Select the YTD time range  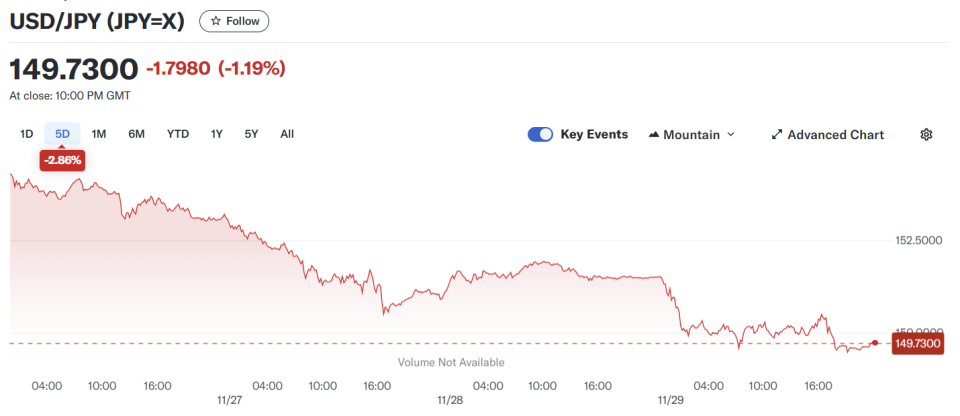[178, 134]
